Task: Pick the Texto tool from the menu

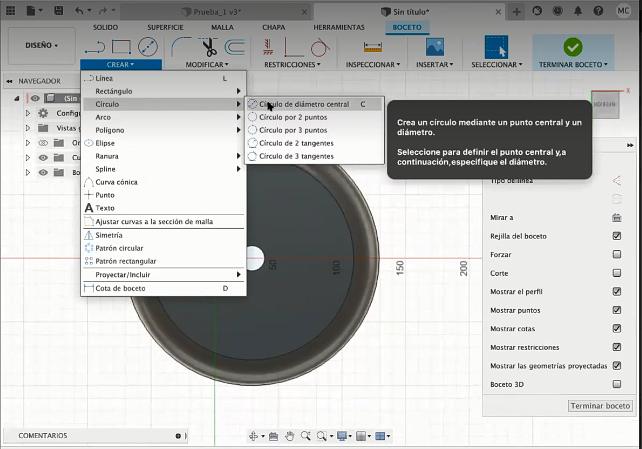Action: (x=105, y=208)
